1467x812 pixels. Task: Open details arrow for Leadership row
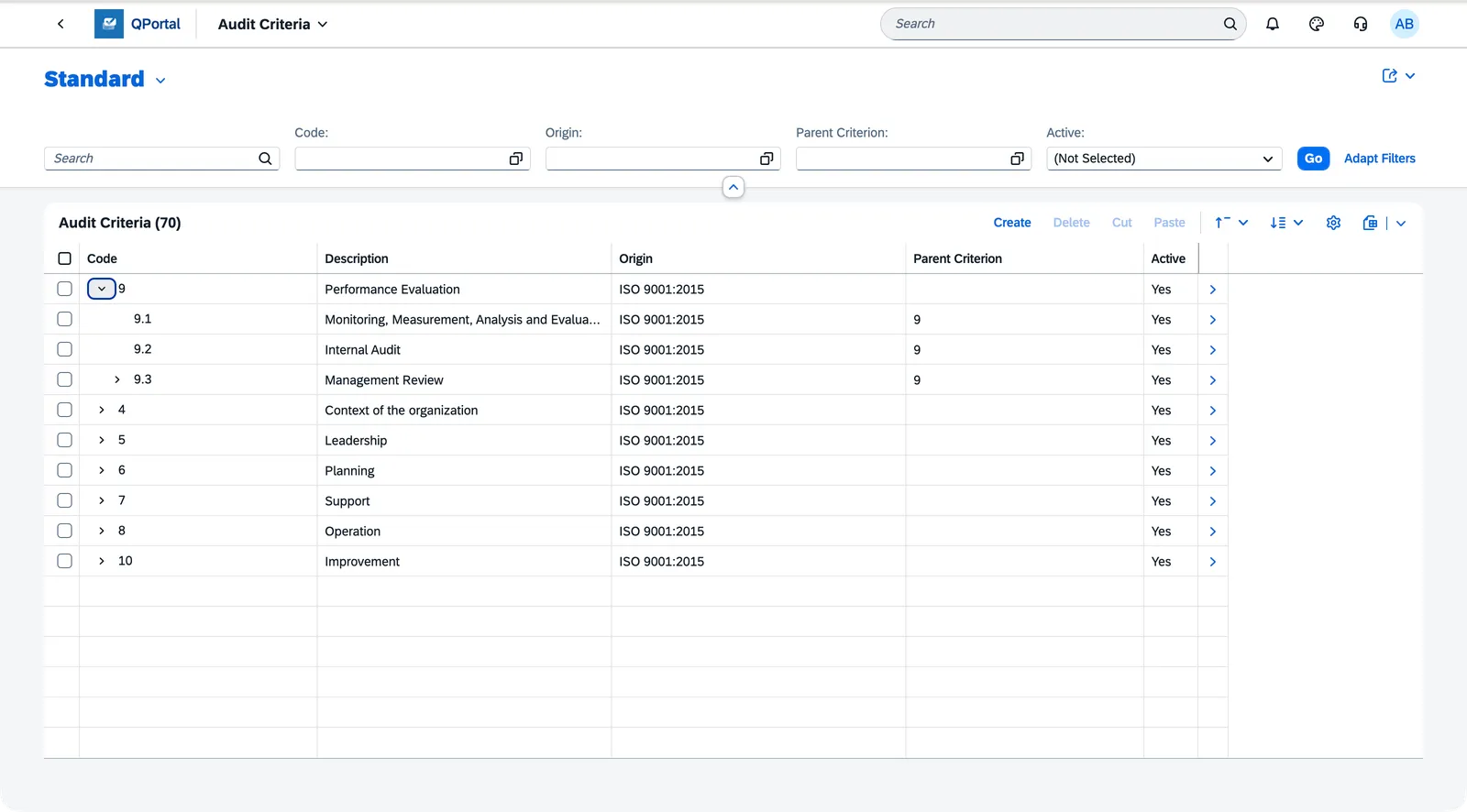point(1213,441)
